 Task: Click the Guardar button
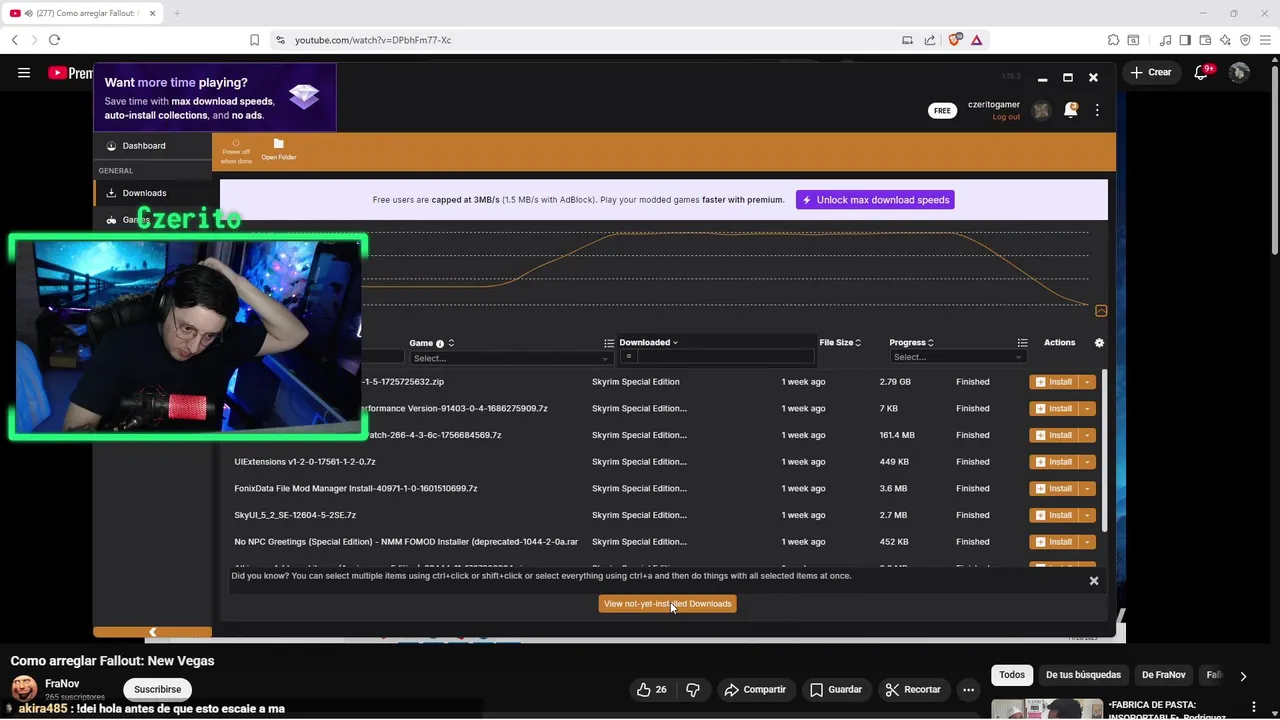(x=836, y=689)
